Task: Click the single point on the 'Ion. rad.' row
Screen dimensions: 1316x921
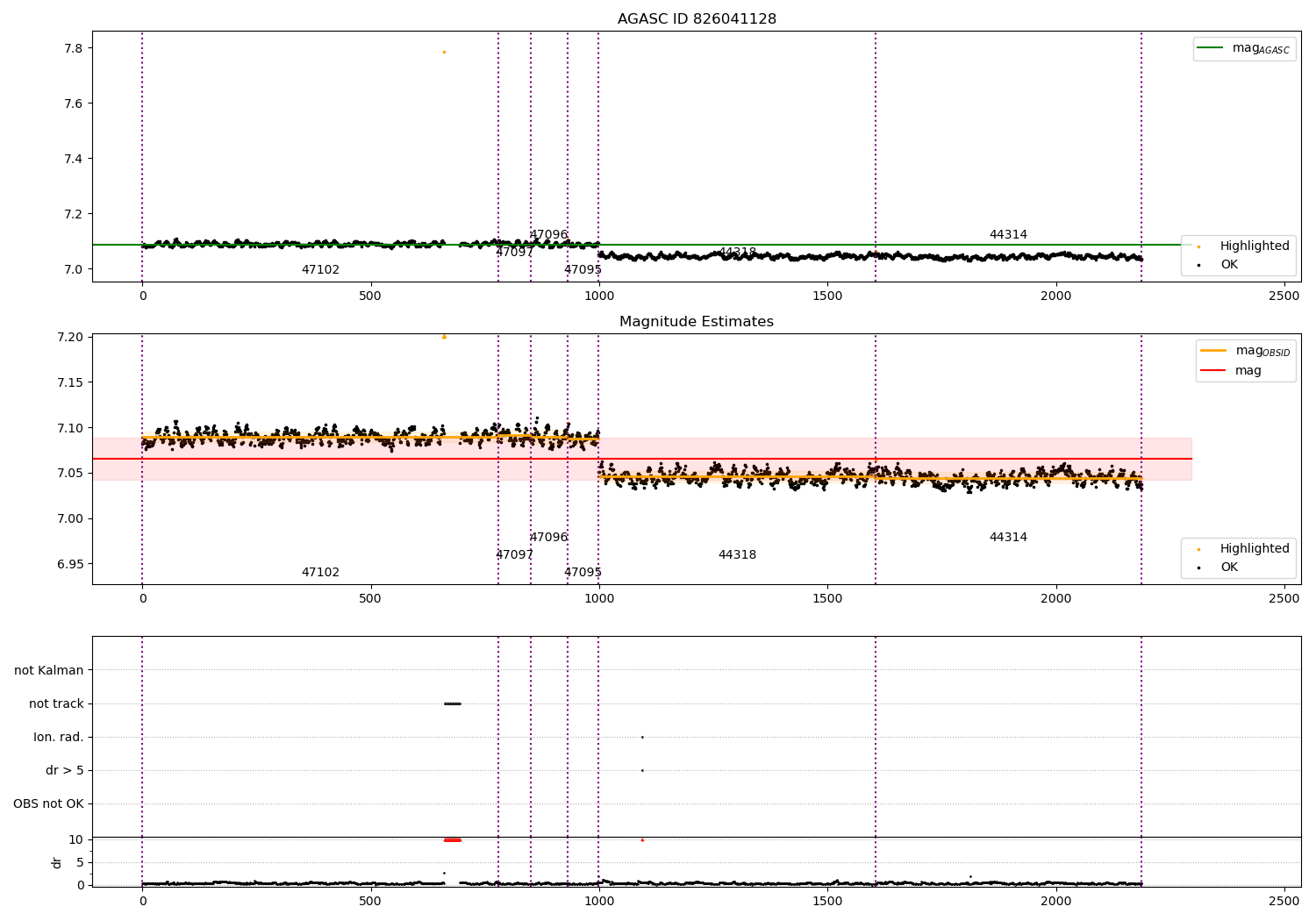Action: (x=642, y=737)
